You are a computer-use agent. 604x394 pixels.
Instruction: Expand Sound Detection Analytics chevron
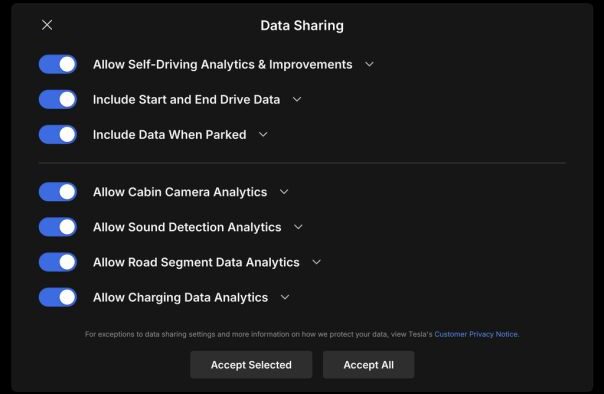[x=298, y=227]
